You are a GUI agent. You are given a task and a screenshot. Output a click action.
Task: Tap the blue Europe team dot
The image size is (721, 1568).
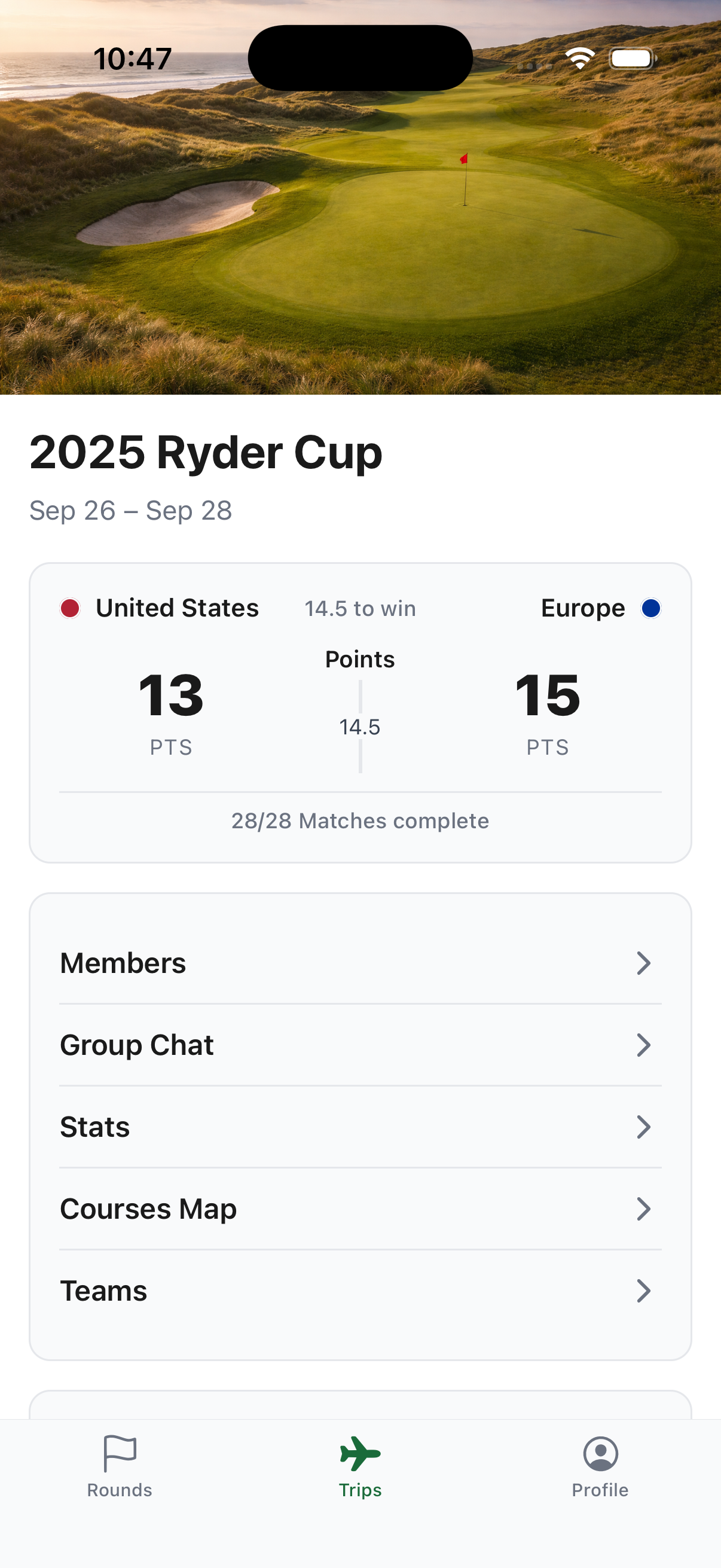(651, 608)
